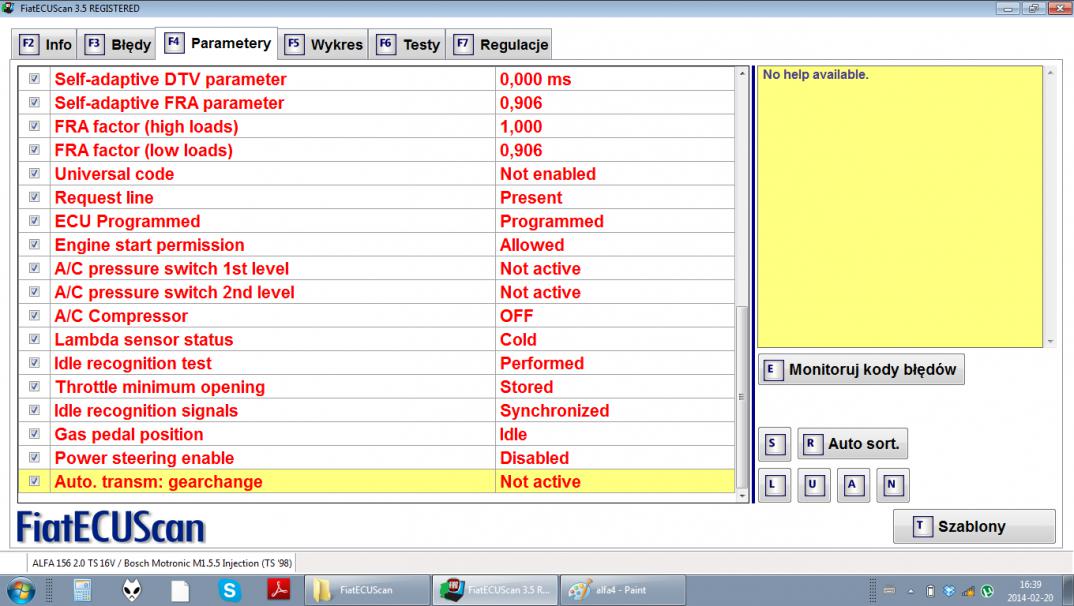Click help panel scroll down arrow
The width and height of the screenshot is (1074, 606).
coord(1050,341)
